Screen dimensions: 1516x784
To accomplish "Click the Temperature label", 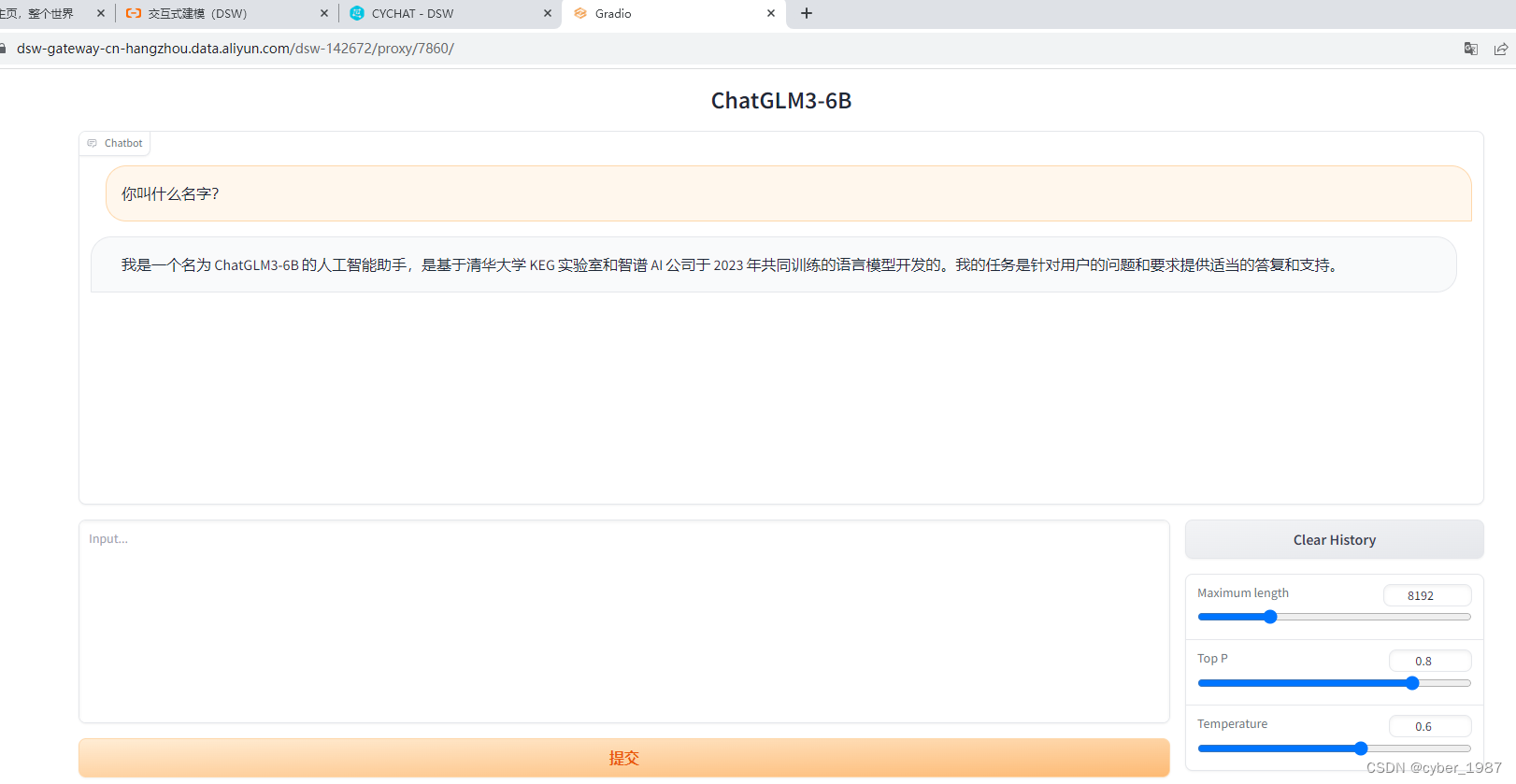I will point(1232,724).
